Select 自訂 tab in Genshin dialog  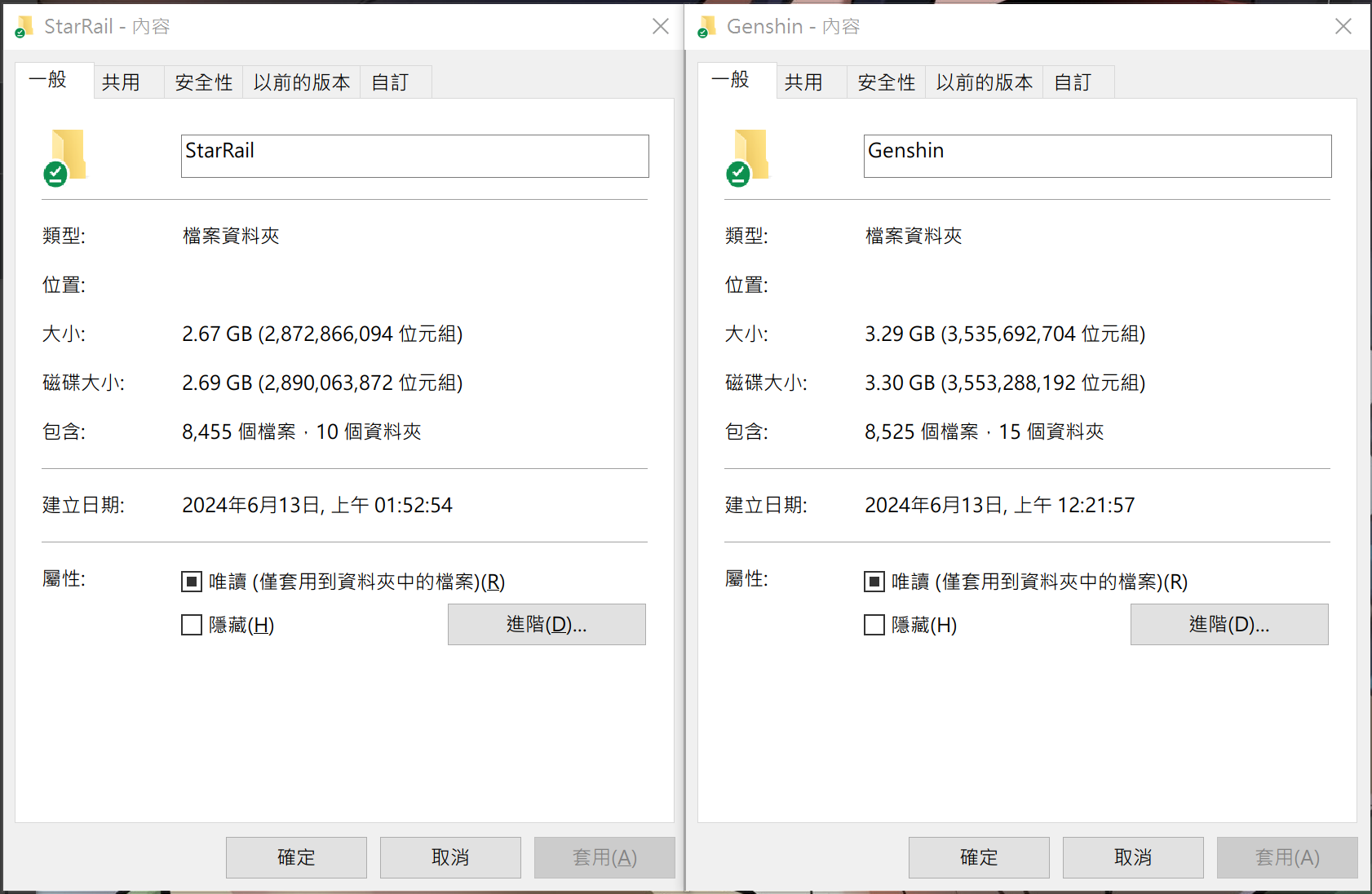click(1073, 82)
